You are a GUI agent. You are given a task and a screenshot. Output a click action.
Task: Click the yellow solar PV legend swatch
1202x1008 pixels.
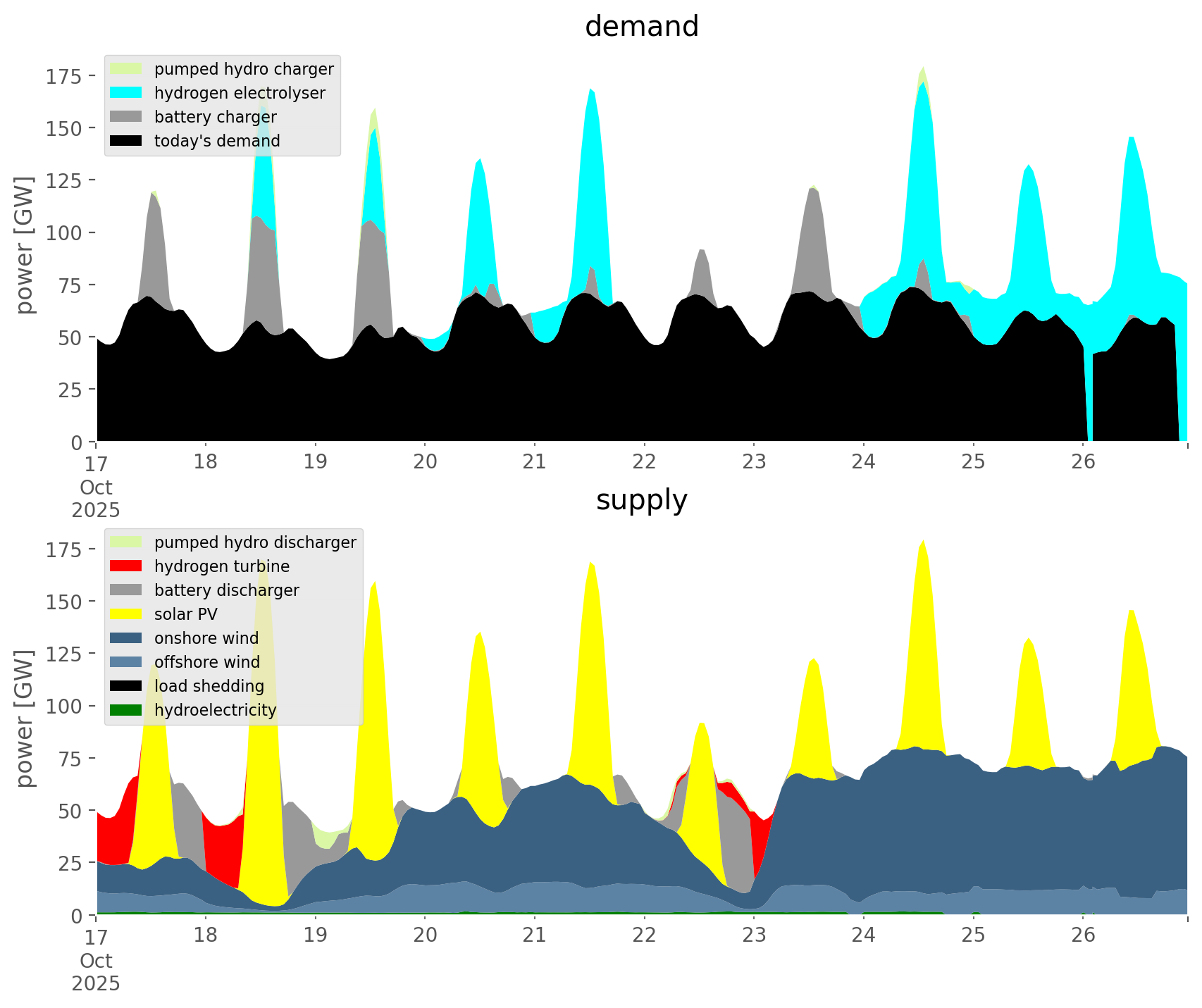tap(127, 614)
